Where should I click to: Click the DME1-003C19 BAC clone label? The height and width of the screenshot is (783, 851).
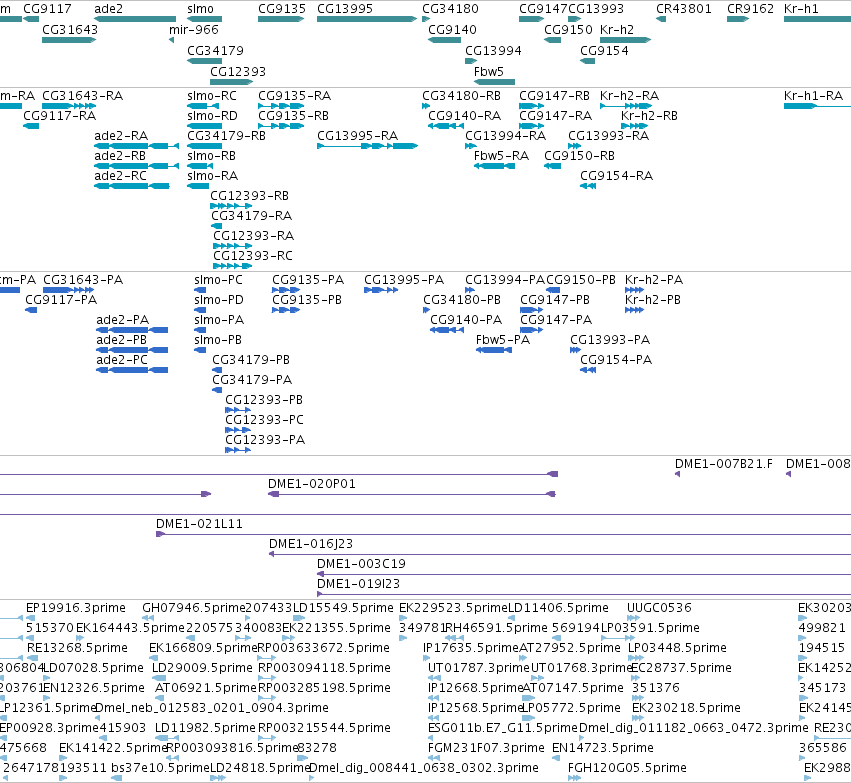click(361, 564)
